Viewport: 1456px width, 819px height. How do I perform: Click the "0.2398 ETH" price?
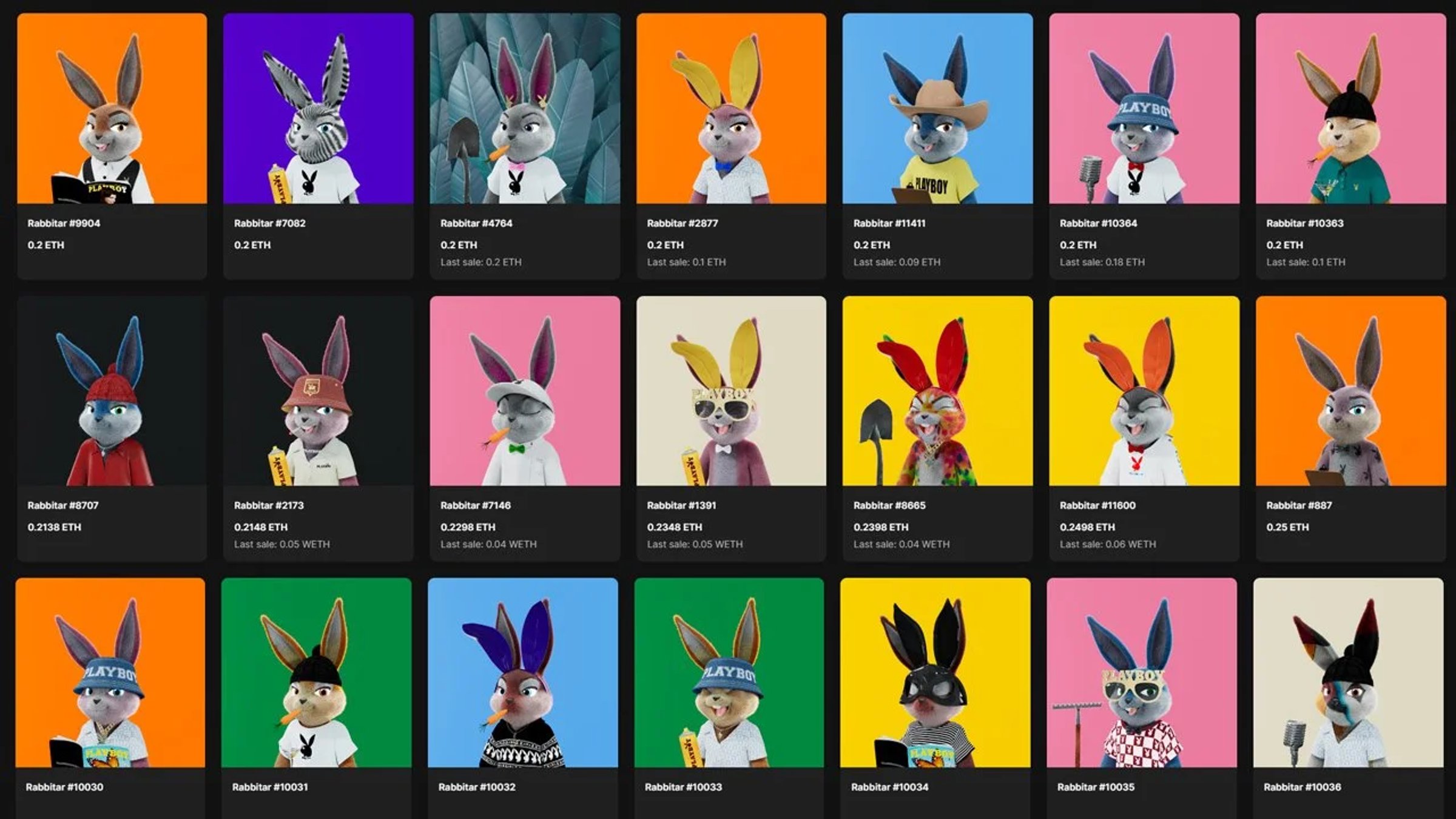pos(881,527)
